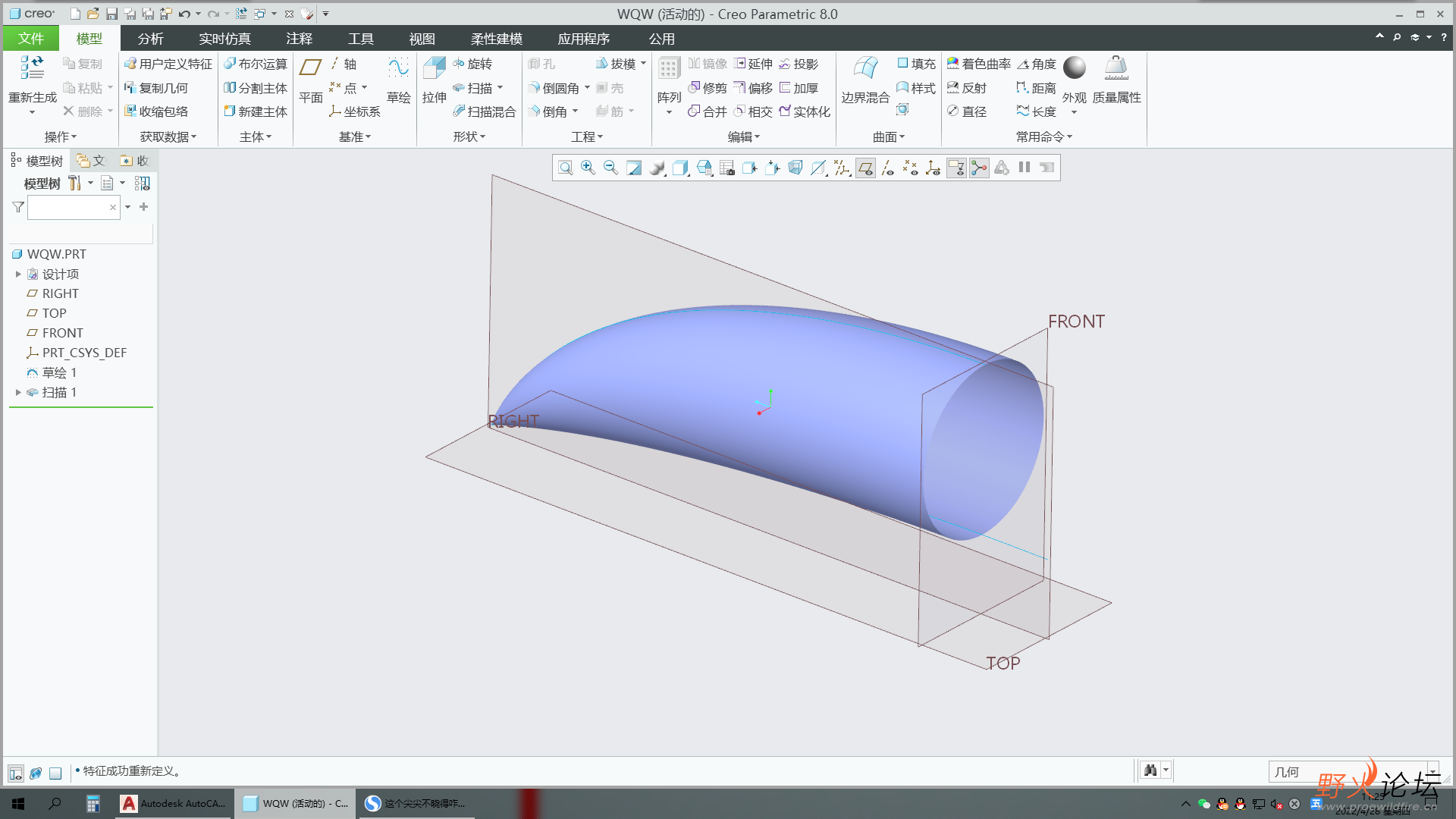The image size is (1456, 819).
Task: Toggle spin center display
Action: 979,168
